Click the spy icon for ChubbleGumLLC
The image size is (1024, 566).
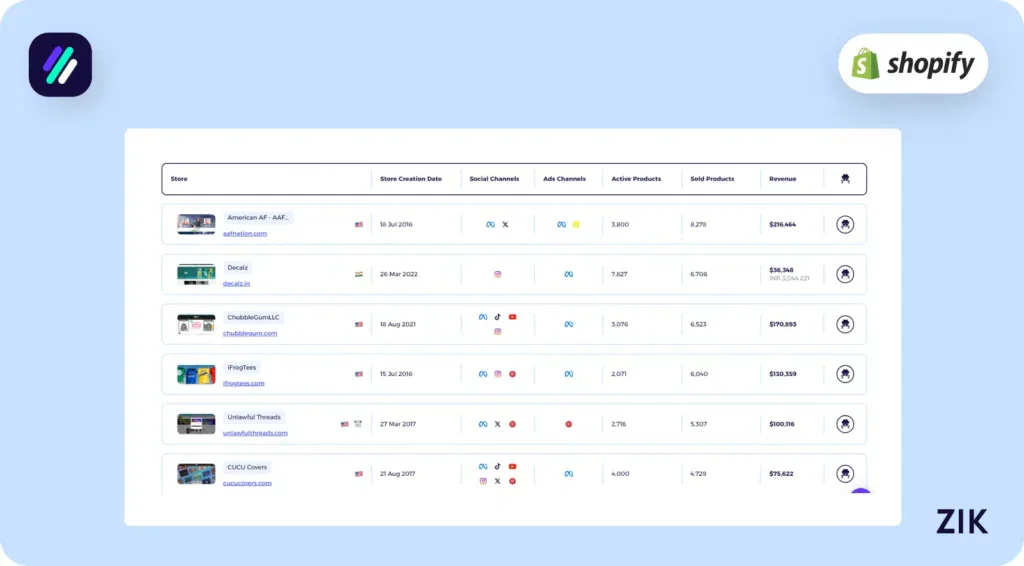(844, 324)
